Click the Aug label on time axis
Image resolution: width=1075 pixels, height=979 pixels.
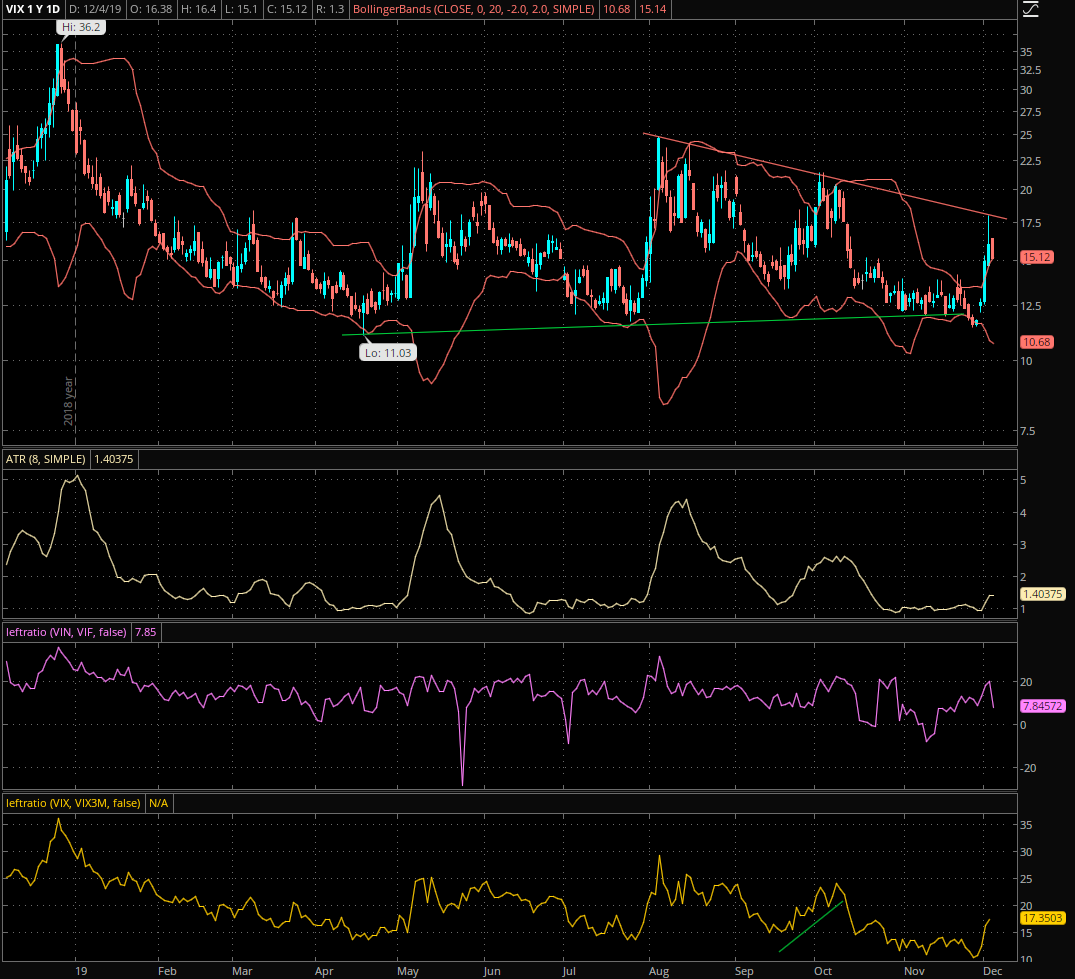coord(657,970)
